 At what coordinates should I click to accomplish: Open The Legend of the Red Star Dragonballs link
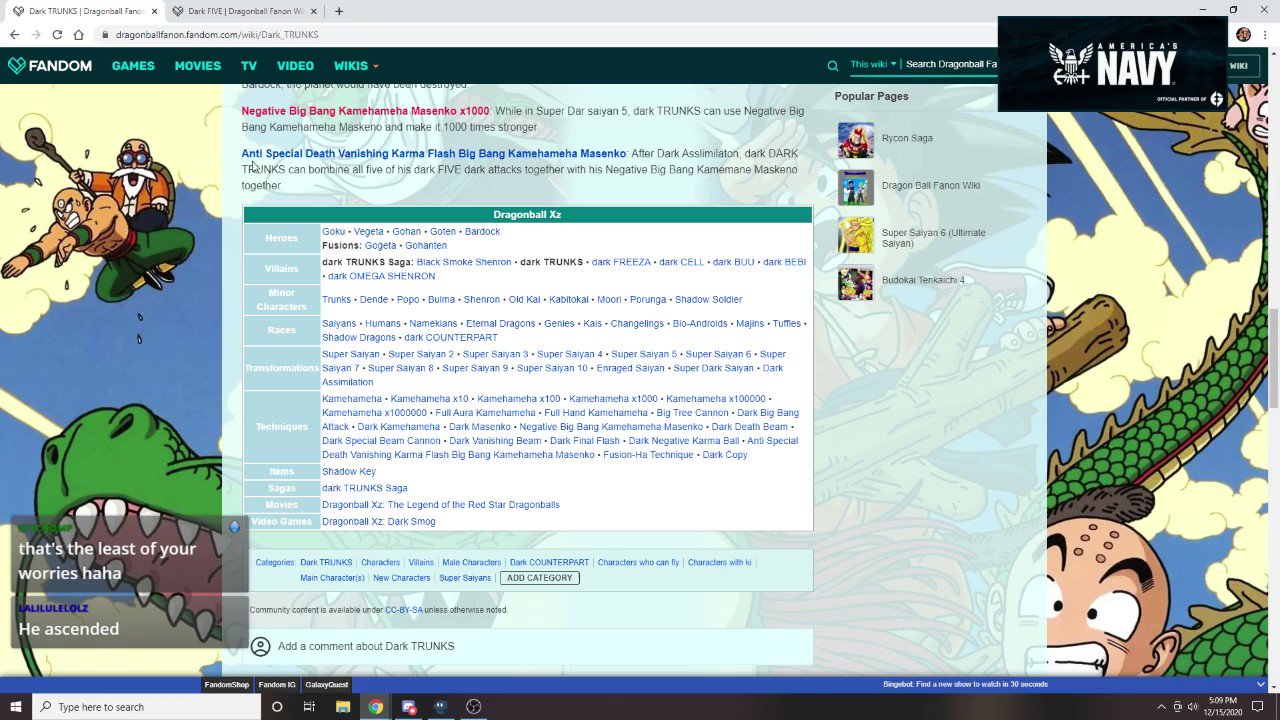coord(441,505)
